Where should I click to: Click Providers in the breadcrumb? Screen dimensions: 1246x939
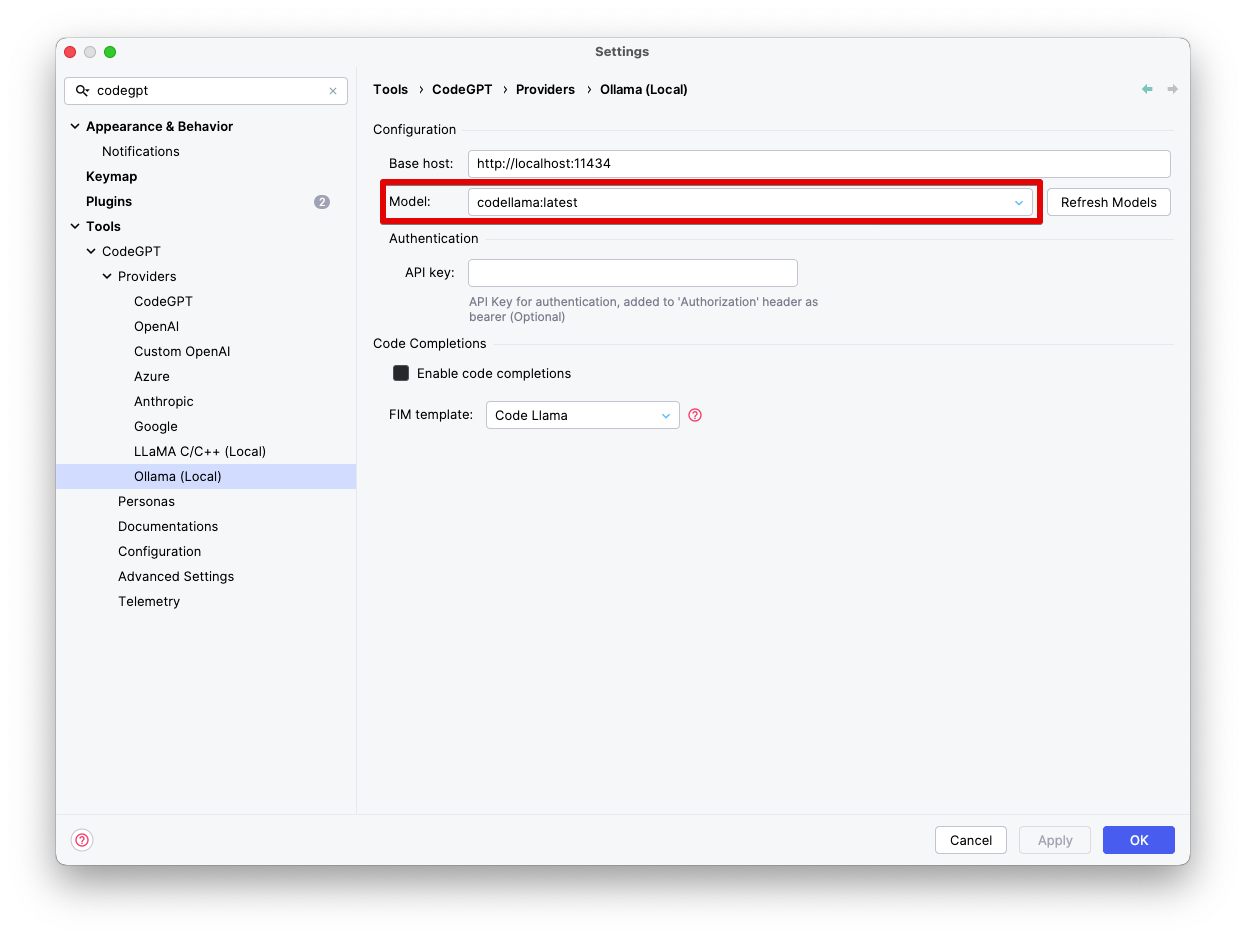click(545, 90)
